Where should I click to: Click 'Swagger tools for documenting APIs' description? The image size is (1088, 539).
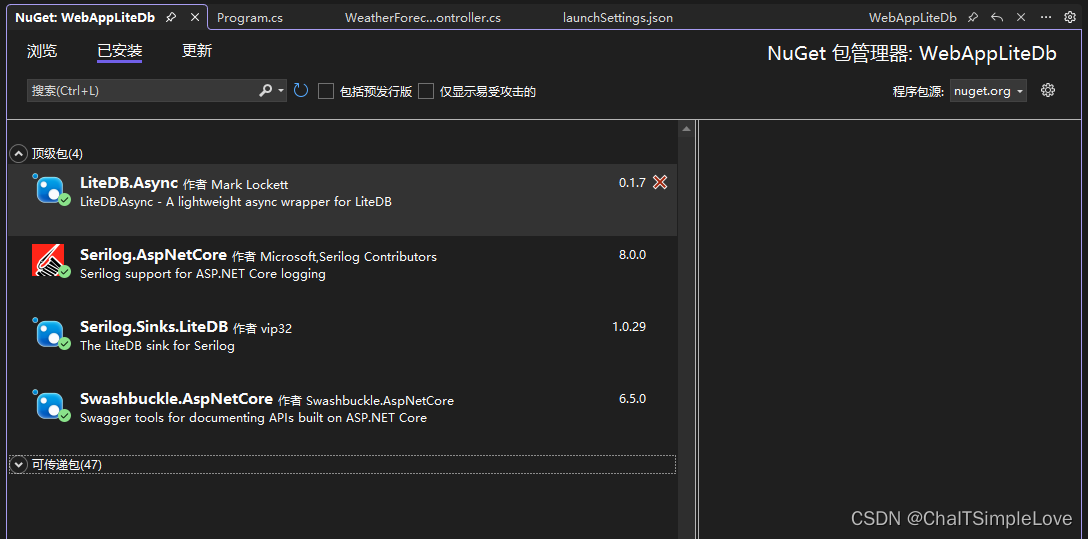253,418
